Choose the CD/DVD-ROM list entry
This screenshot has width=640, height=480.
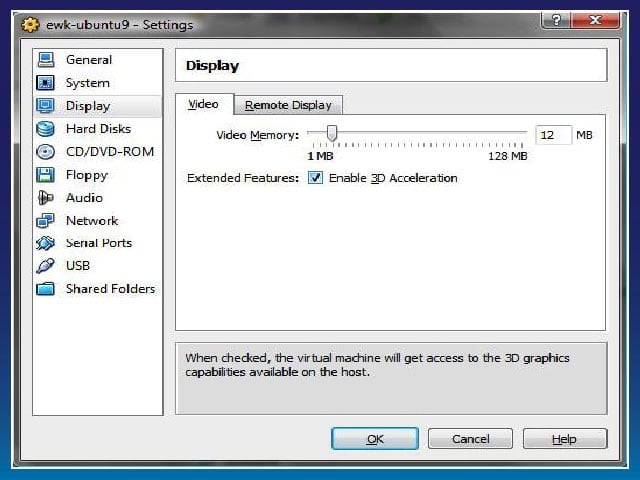pos(110,152)
